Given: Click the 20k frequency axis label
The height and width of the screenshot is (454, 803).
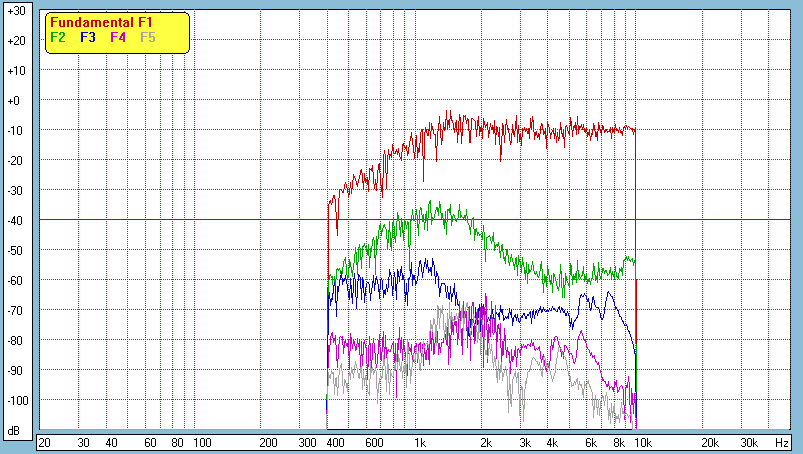Looking at the screenshot, I should pyautogui.click(x=708, y=442).
